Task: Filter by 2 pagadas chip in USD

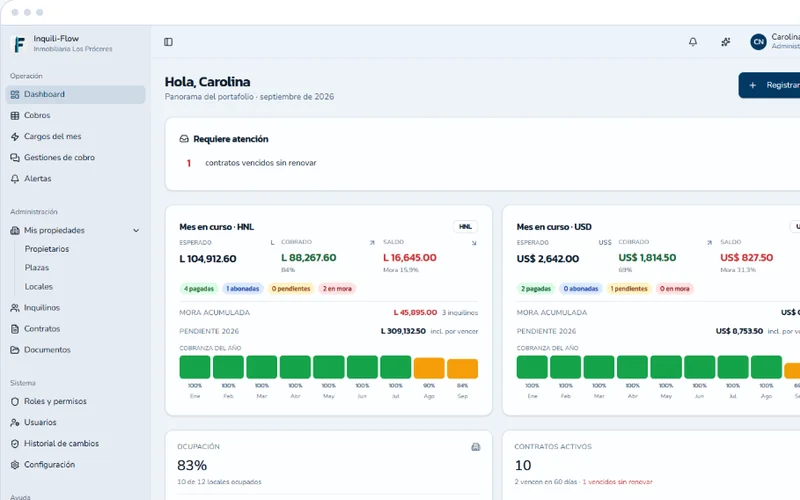Action: (536, 289)
